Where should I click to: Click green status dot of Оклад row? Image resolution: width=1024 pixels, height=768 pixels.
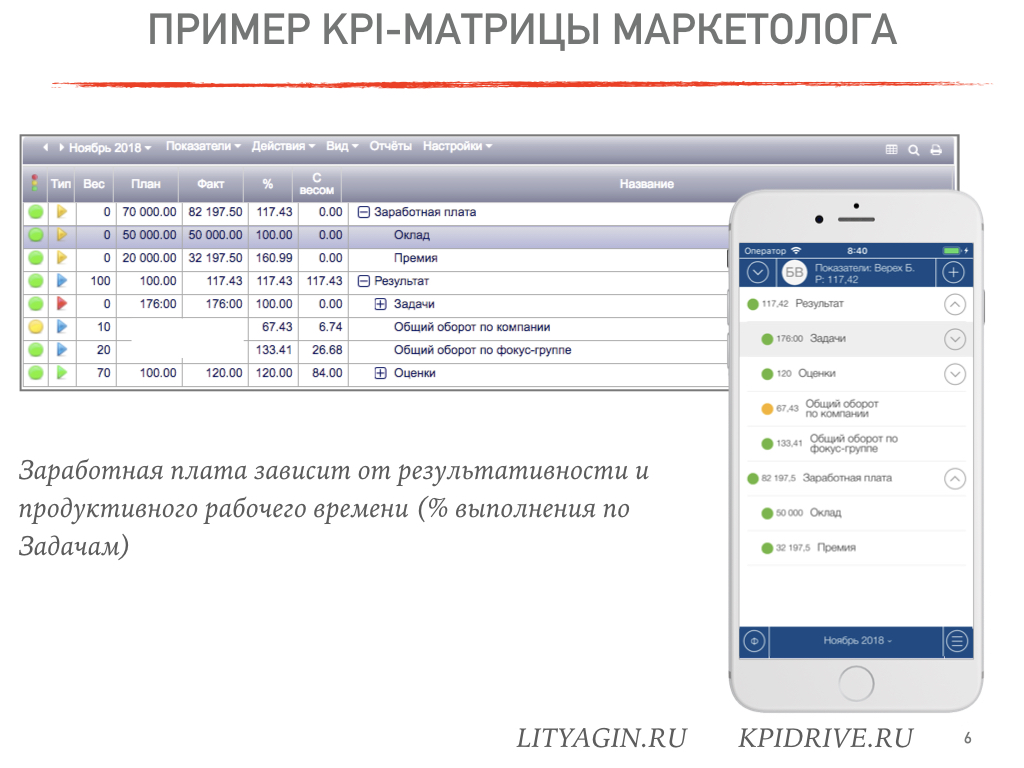coord(36,234)
